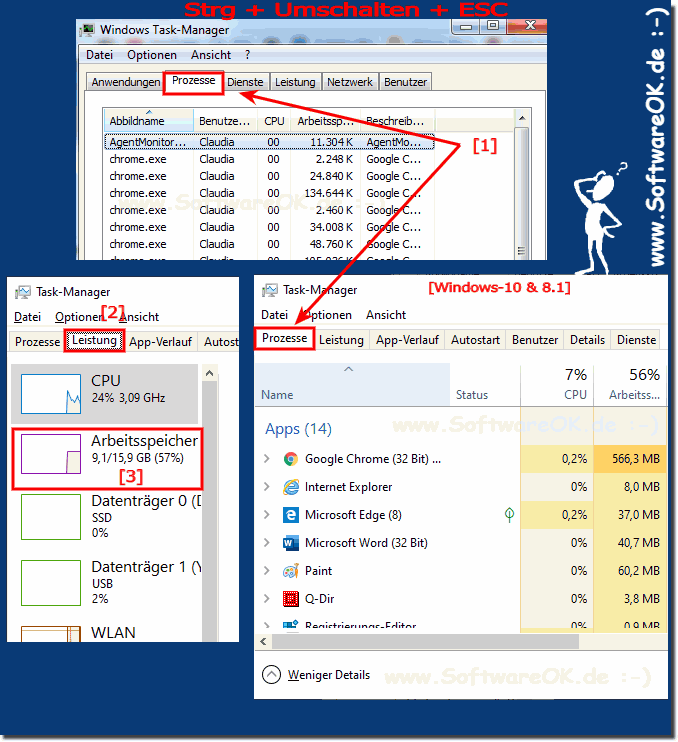Select the AgentMonitor... process row
The width and height of the screenshot is (678, 742).
pos(269,142)
